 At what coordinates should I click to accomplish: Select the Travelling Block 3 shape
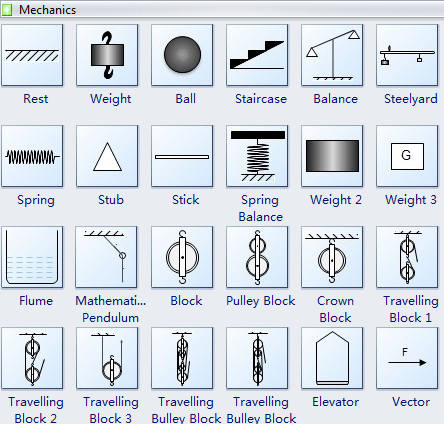click(107, 358)
